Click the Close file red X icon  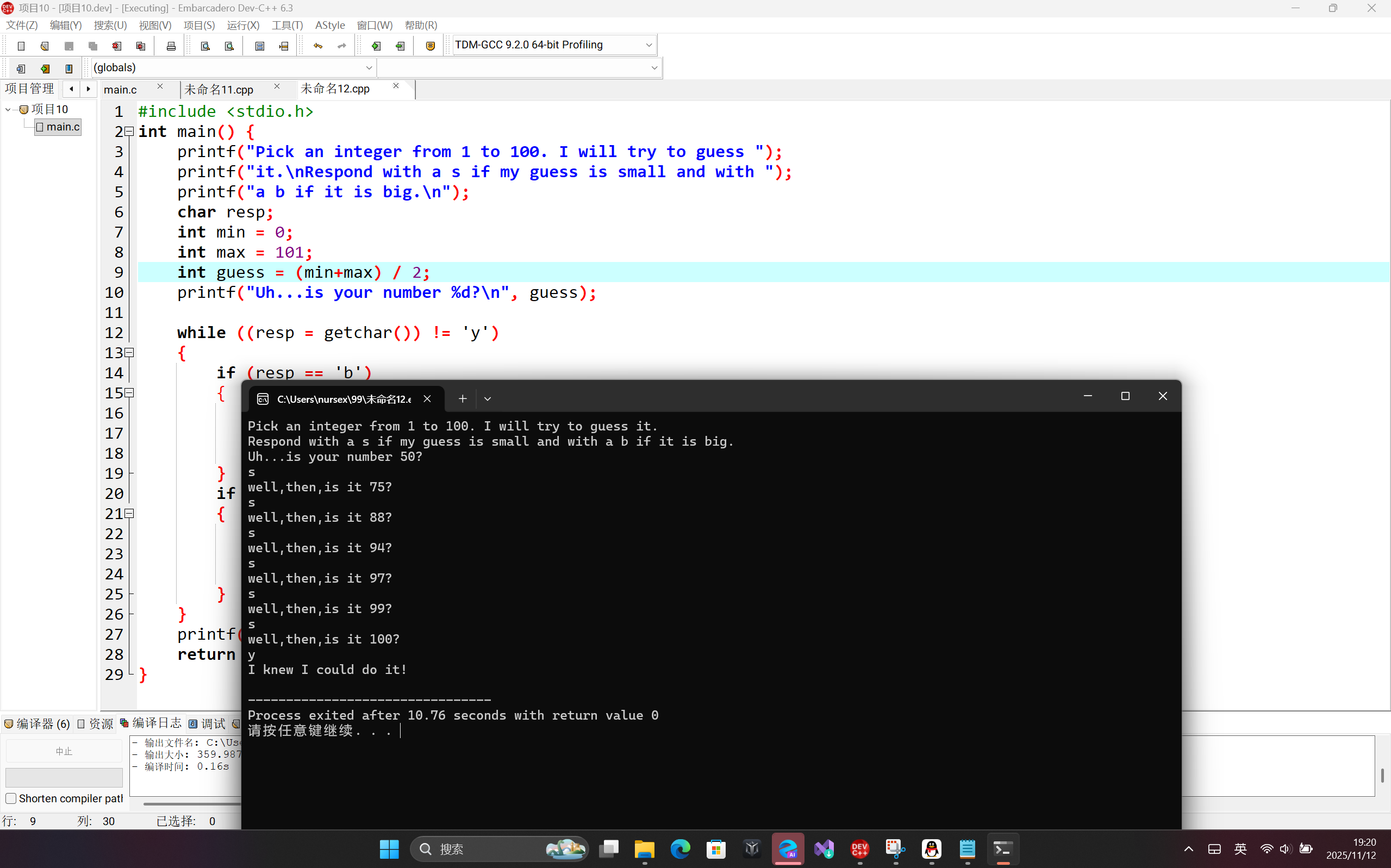tap(116, 46)
